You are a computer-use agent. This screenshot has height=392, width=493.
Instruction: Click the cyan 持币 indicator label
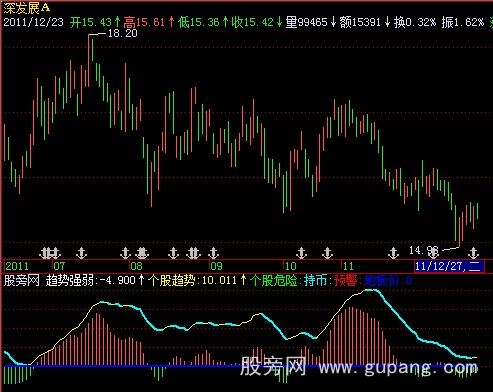click(x=315, y=280)
